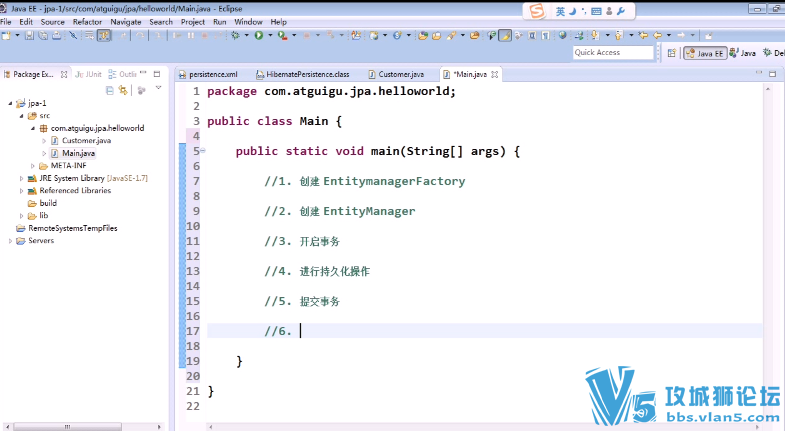Toggle Block Selection Mode button
This screenshot has width=785, height=431.
click(532, 36)
